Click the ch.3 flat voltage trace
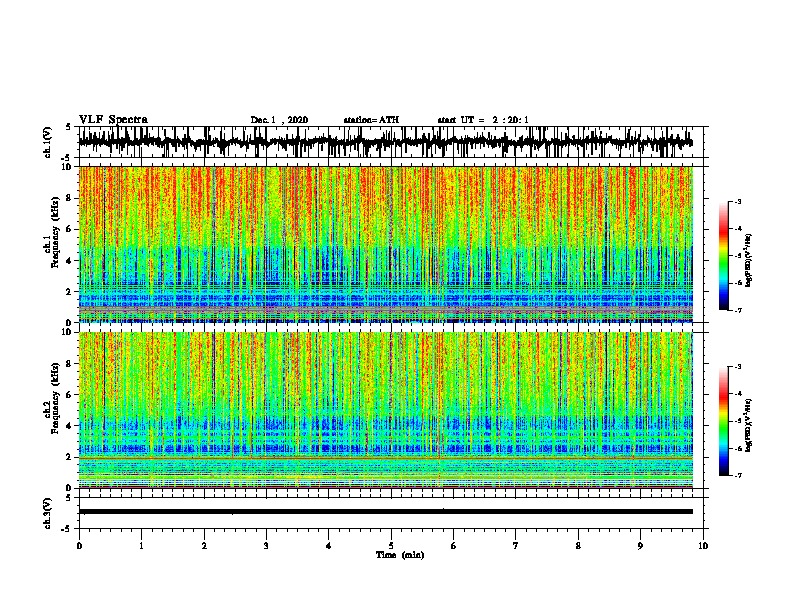Viewport: 792px width, 612px height. (x=385, y=512)
